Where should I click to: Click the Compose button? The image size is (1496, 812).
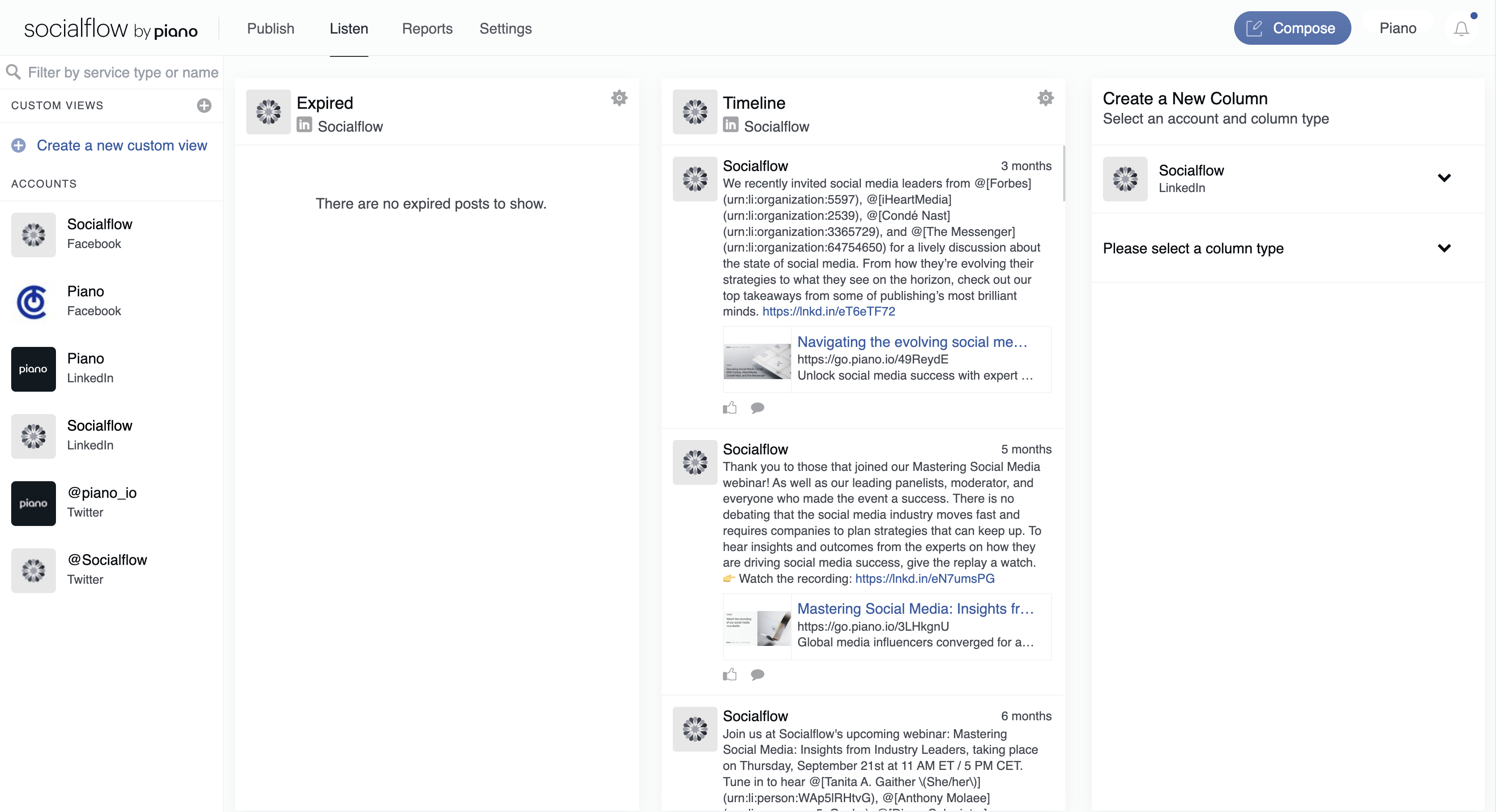[1292, 28]
